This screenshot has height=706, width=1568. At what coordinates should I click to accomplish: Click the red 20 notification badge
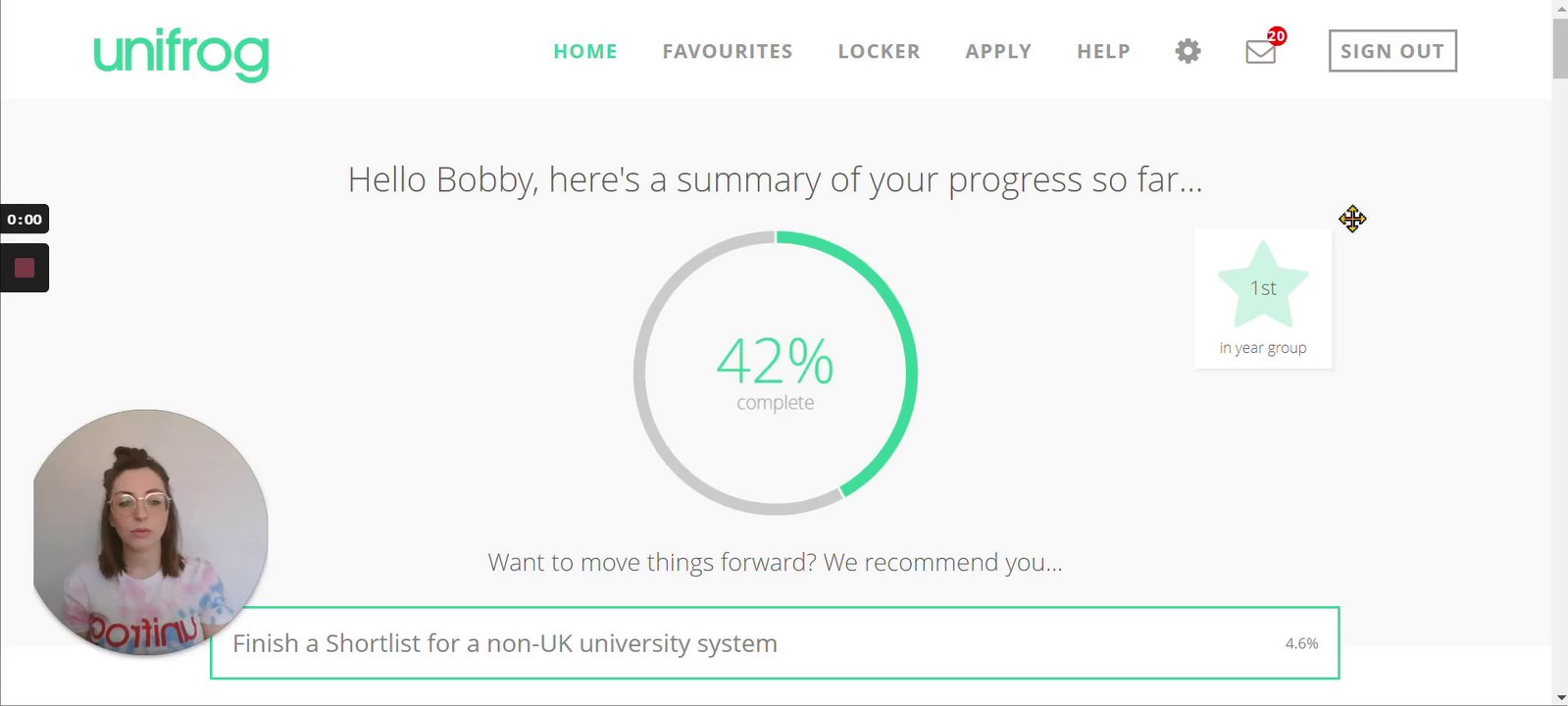pos(1276,36)
